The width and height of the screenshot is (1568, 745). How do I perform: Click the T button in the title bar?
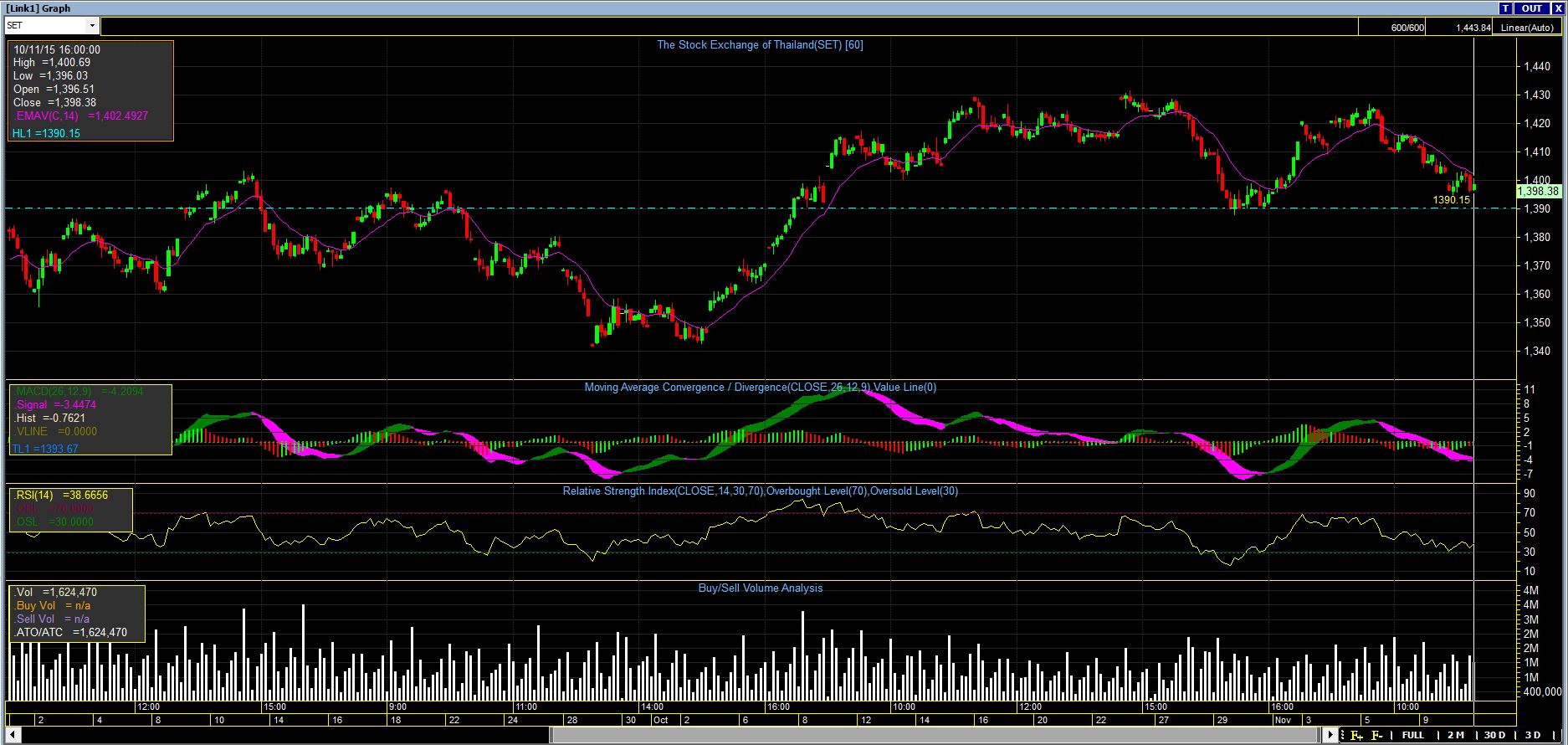(x=1505, y=8)
